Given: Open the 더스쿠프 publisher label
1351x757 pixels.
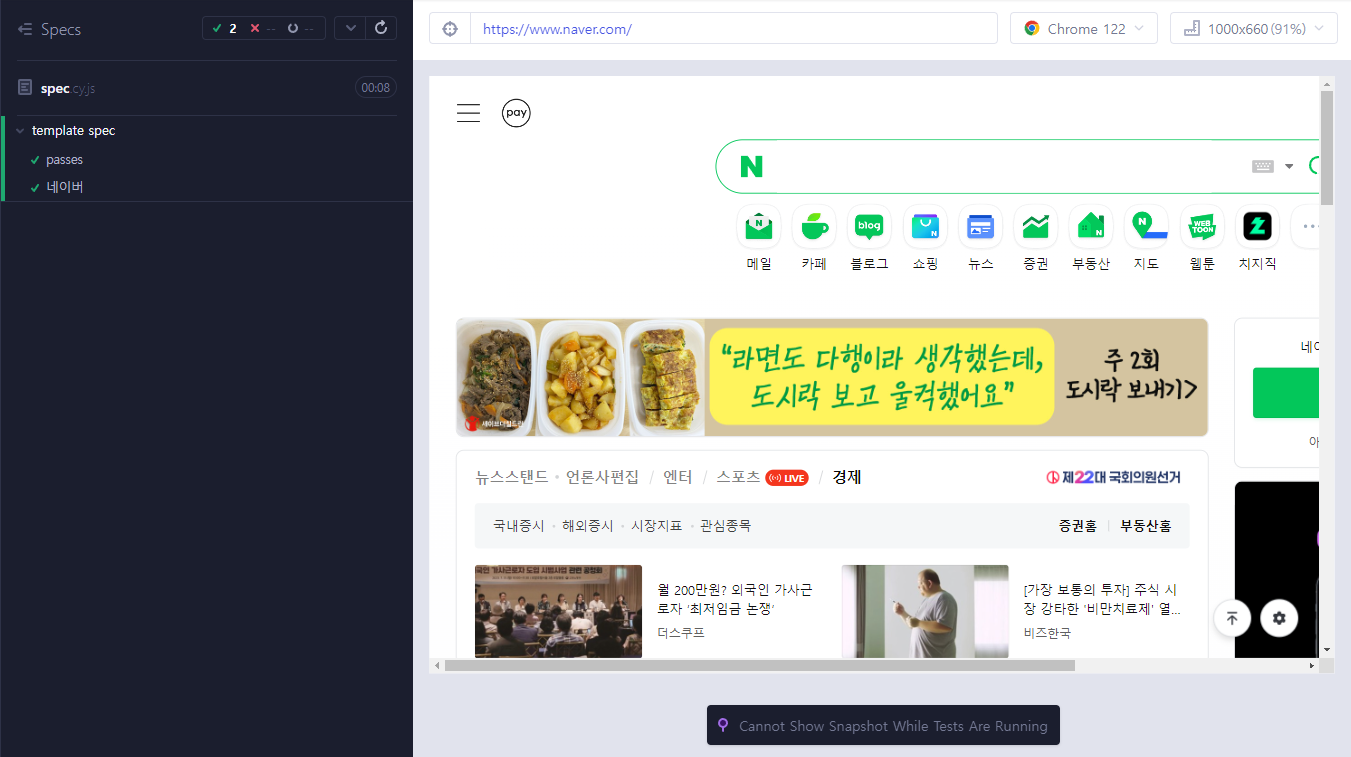Looking at the screenshot, I should click(x=681, y=633).
